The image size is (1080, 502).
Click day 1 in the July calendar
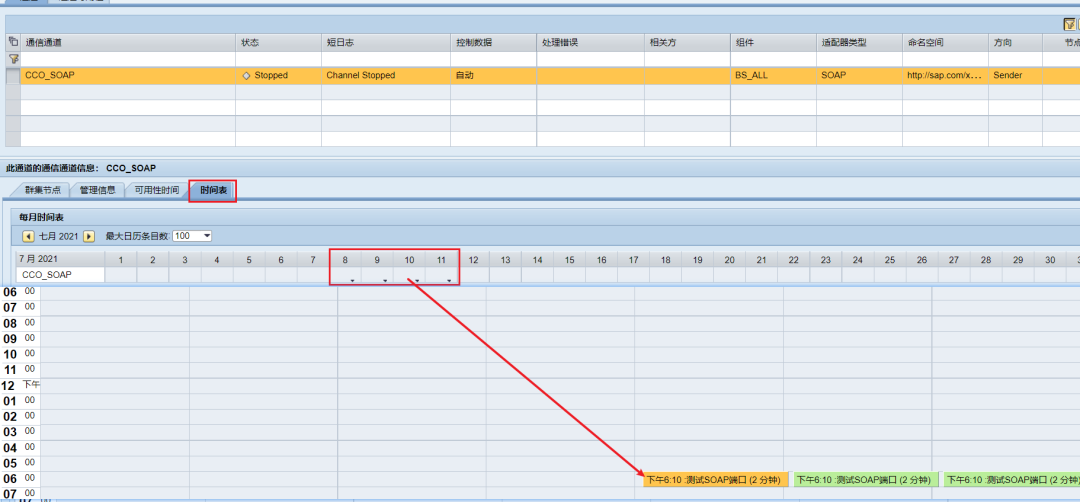121,260
